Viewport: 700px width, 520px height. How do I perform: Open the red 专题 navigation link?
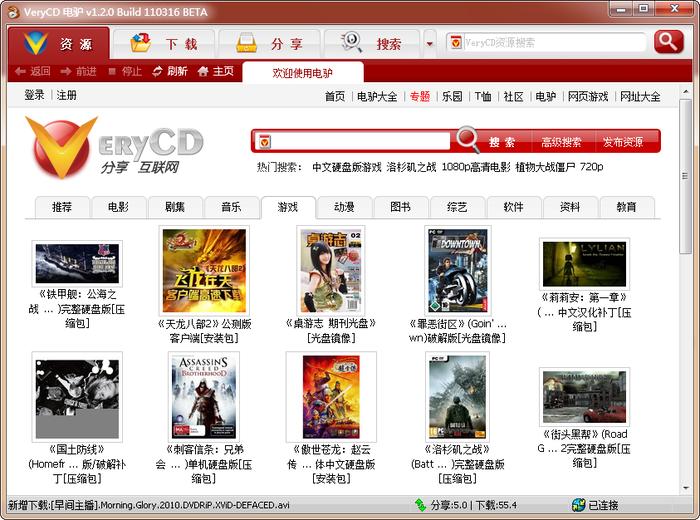coord(420,96)
